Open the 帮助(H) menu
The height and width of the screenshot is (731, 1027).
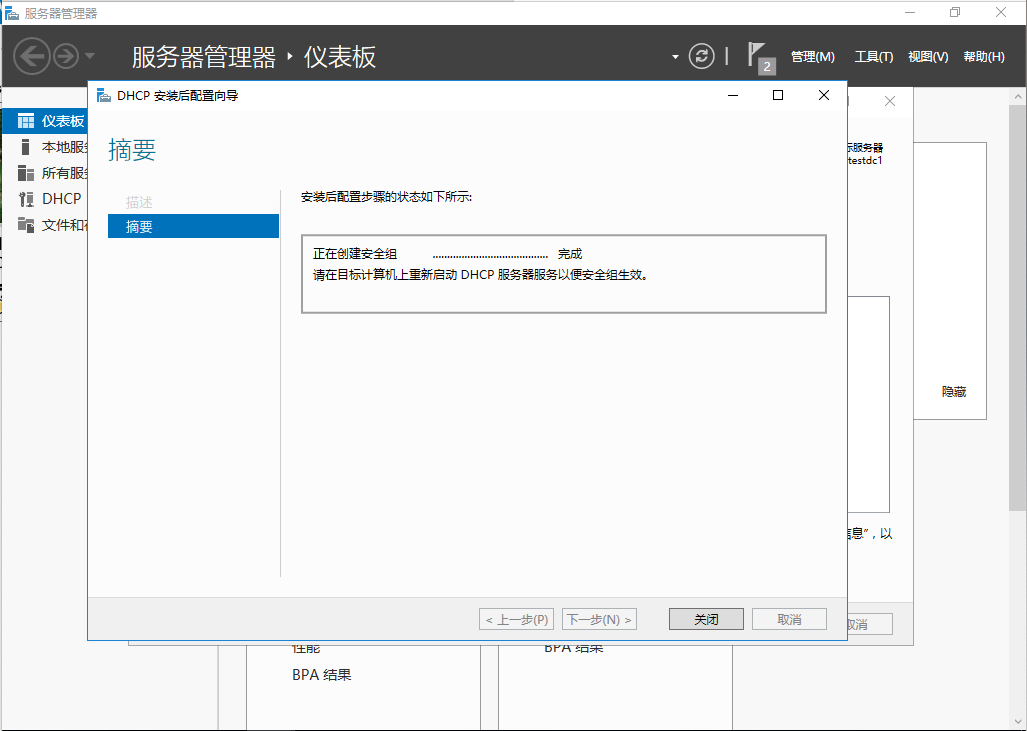click(x=983, y=56)
